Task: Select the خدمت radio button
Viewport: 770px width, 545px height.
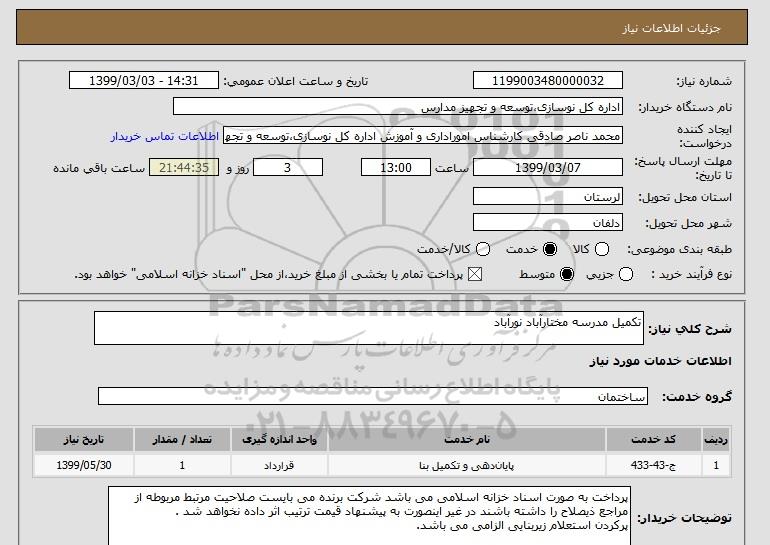Action: pyautogui.click(x=550, y=249)
